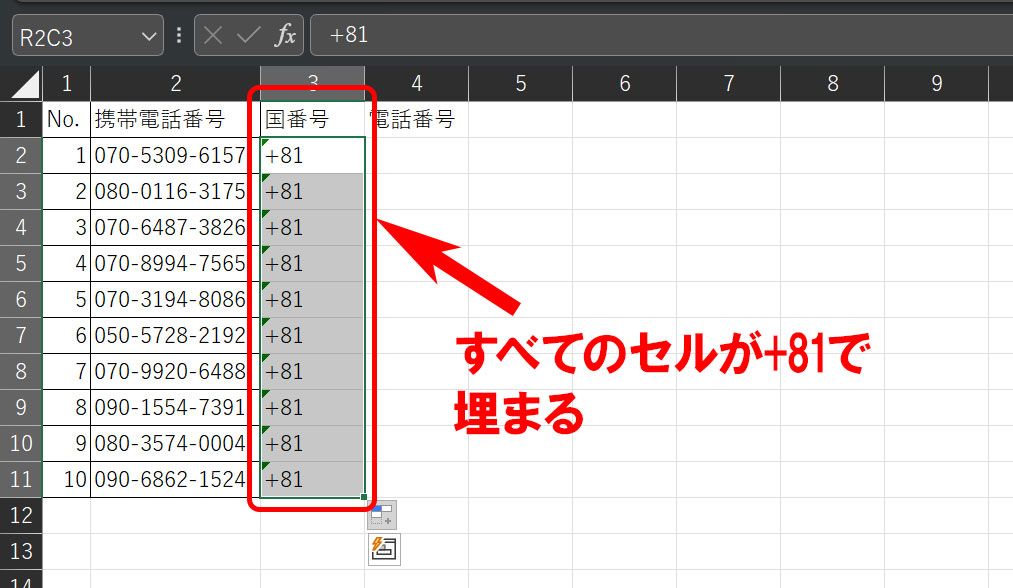Click the No. cell left of 090-6862-1524
Viewport: 1013px width, 588px height.
[x=67, y=479]
